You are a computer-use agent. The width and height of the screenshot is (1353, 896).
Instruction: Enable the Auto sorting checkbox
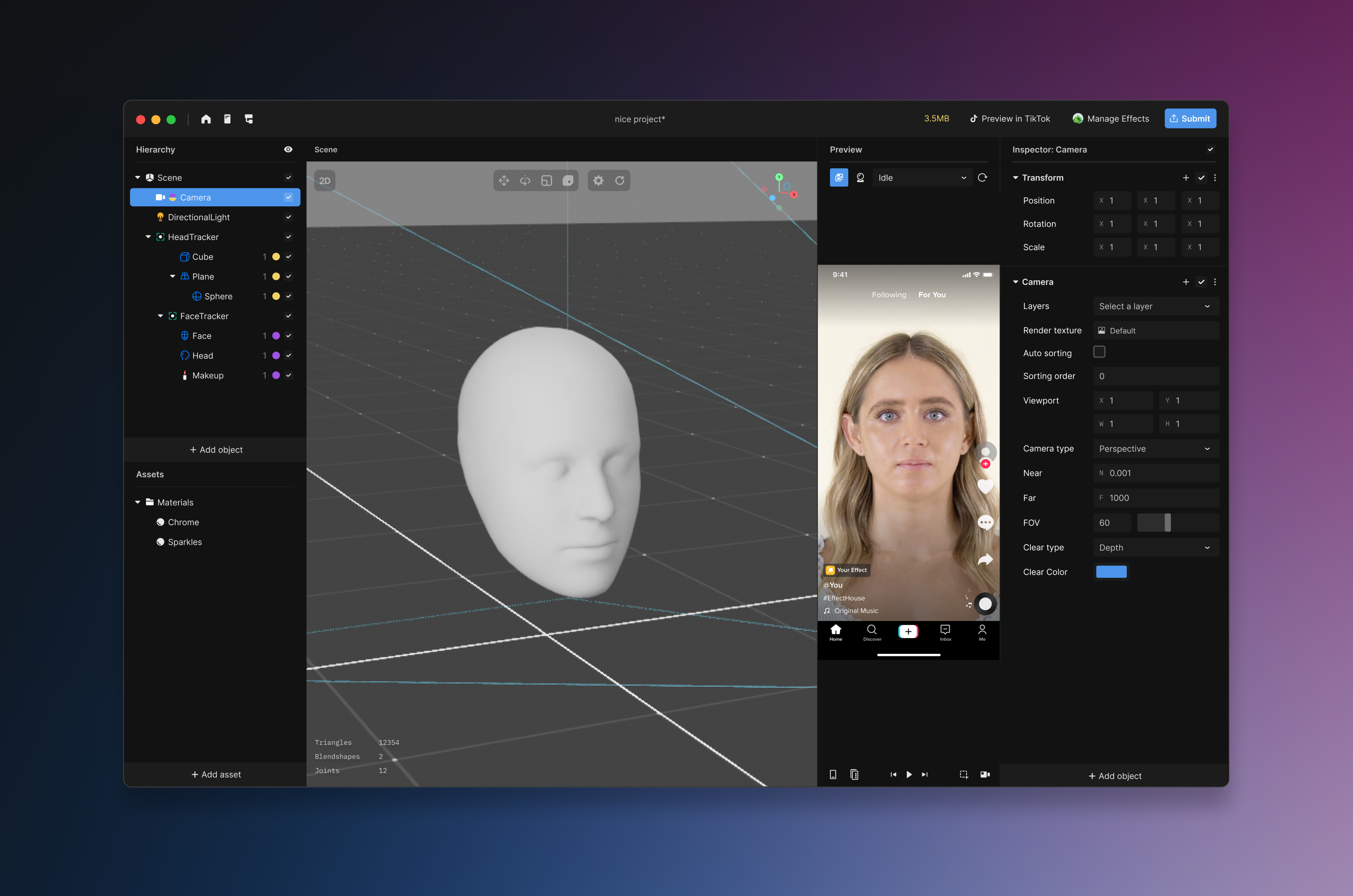1099,352
